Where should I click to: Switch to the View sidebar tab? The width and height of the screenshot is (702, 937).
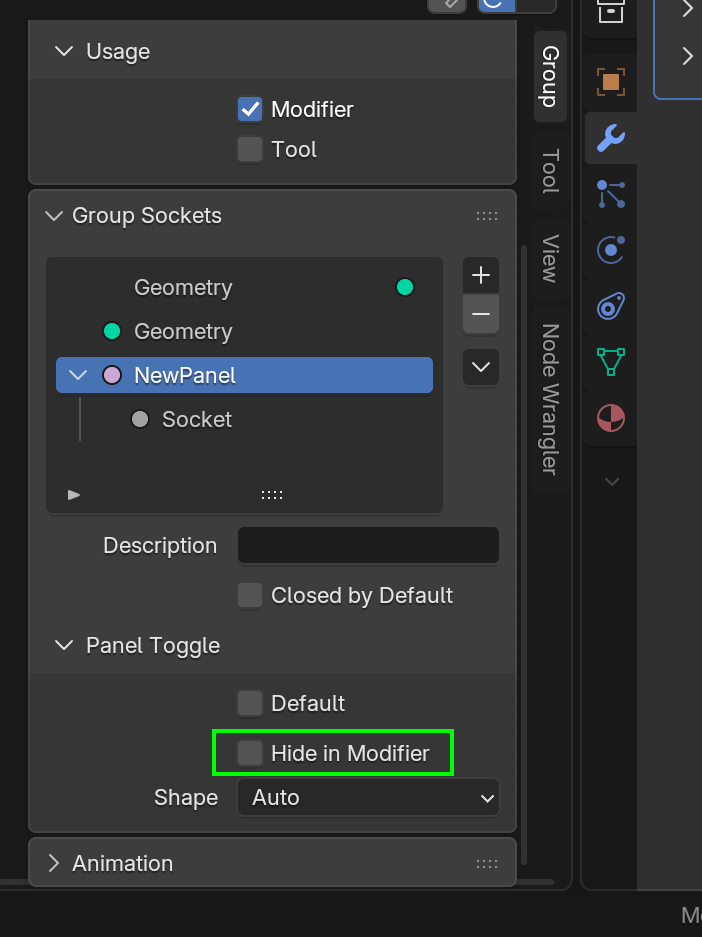(549, 258)
